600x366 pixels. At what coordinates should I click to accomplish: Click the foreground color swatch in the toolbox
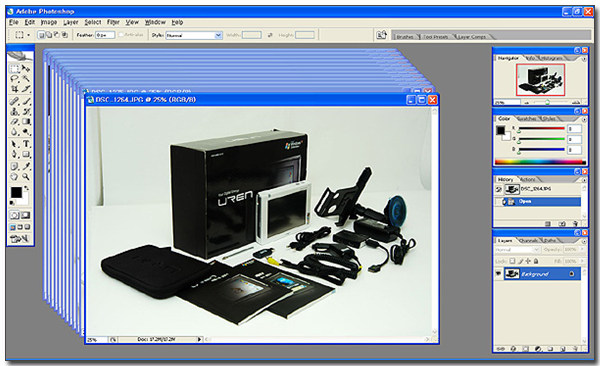16,192
